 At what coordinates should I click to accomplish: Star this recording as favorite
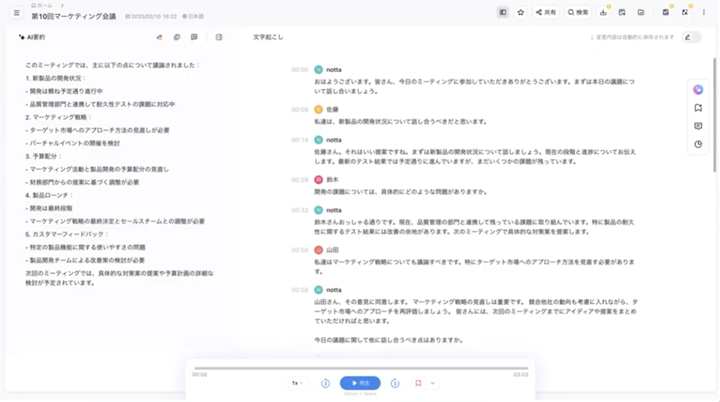pos(521,12)
